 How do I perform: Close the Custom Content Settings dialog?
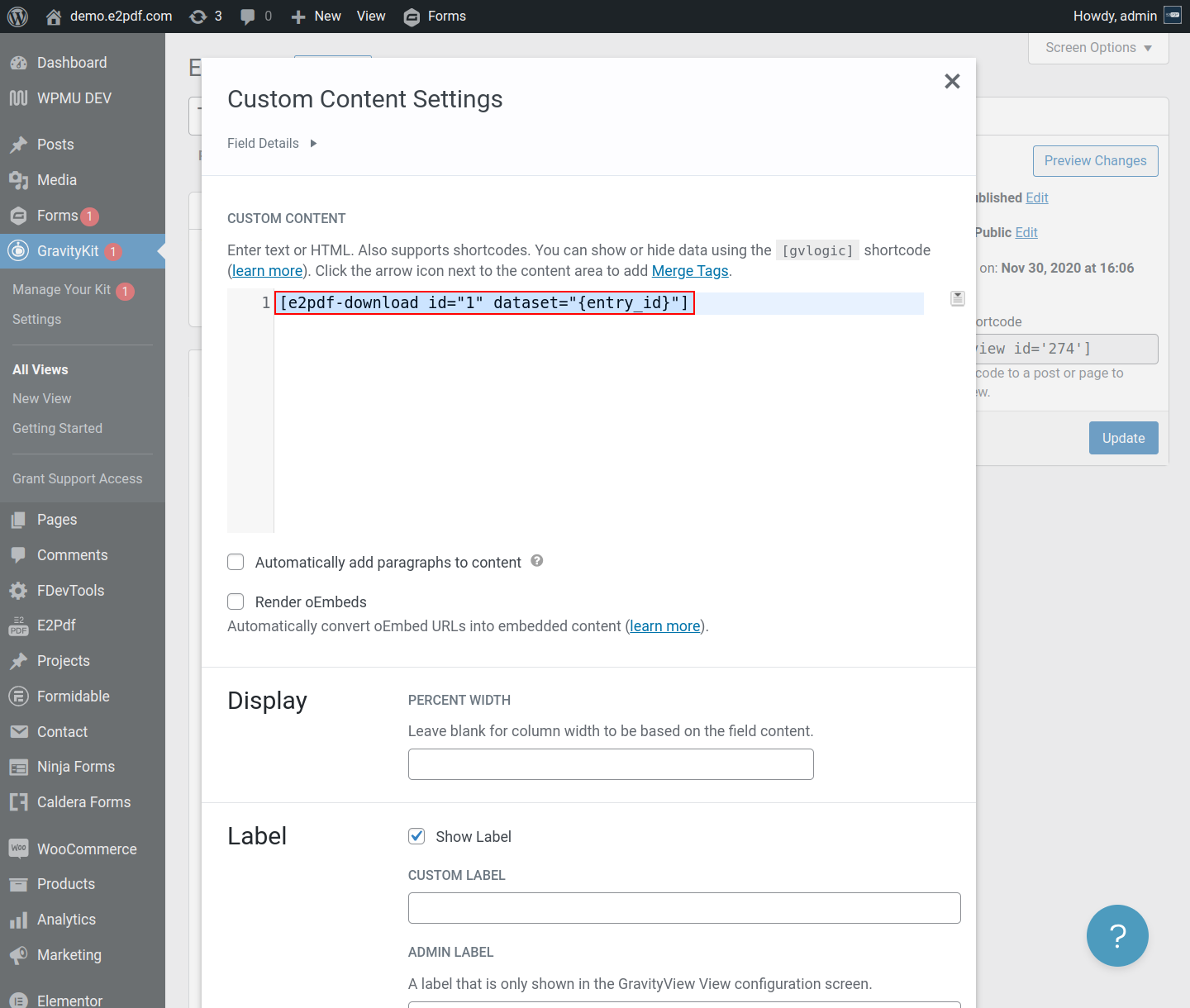952,81
